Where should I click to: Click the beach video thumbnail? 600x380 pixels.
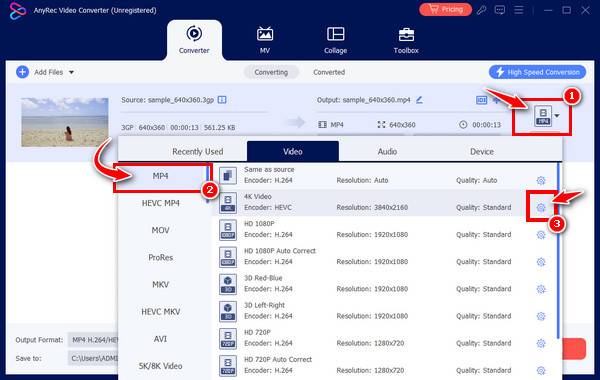[65, 122]
